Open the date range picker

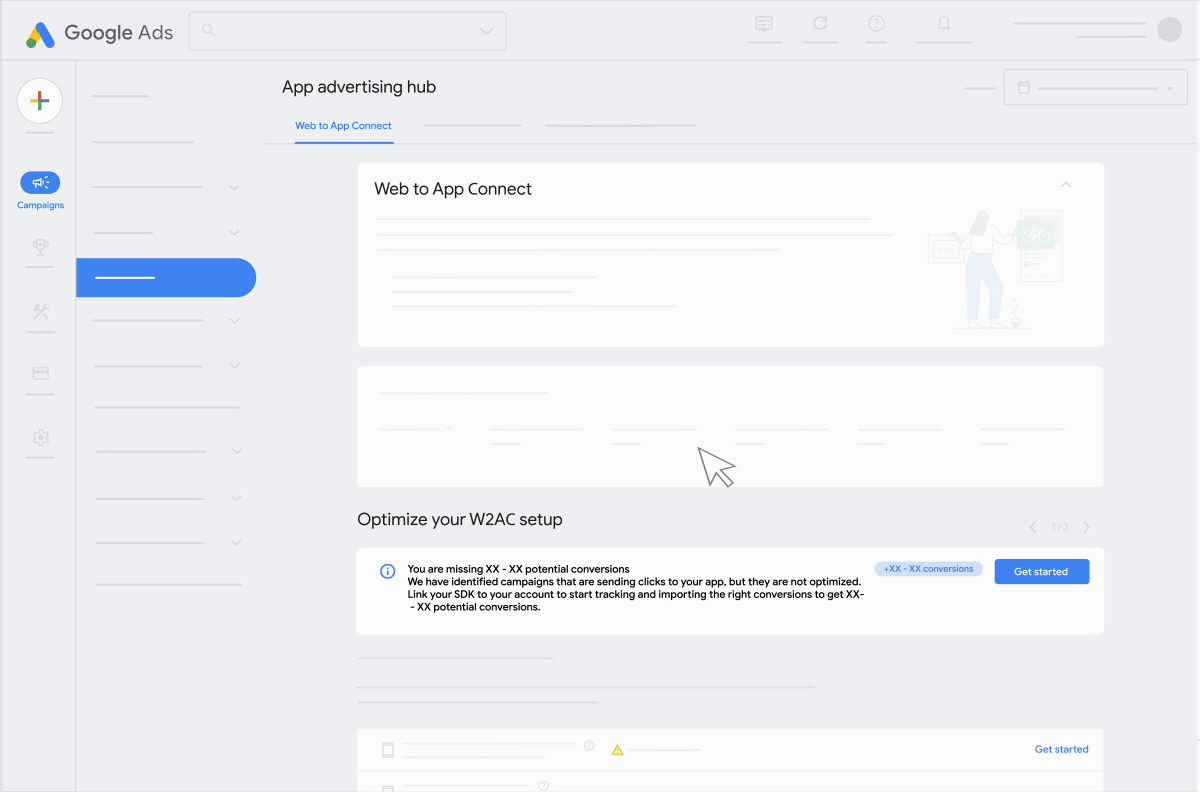point(1095,88)
